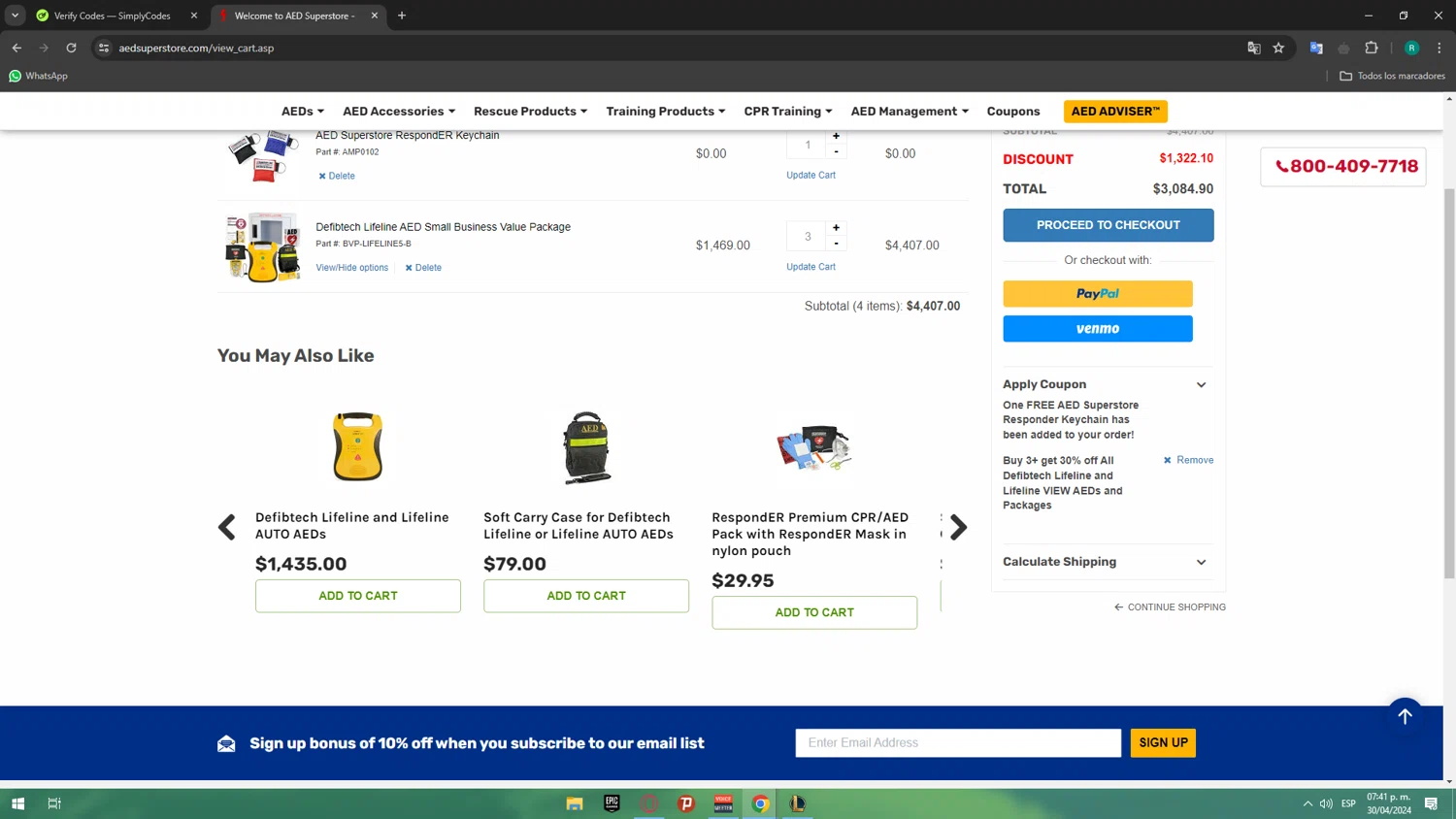Screen dimensions: 1456x819
Task: Click the browser back arrow
Action: click(x=17, y=48)
